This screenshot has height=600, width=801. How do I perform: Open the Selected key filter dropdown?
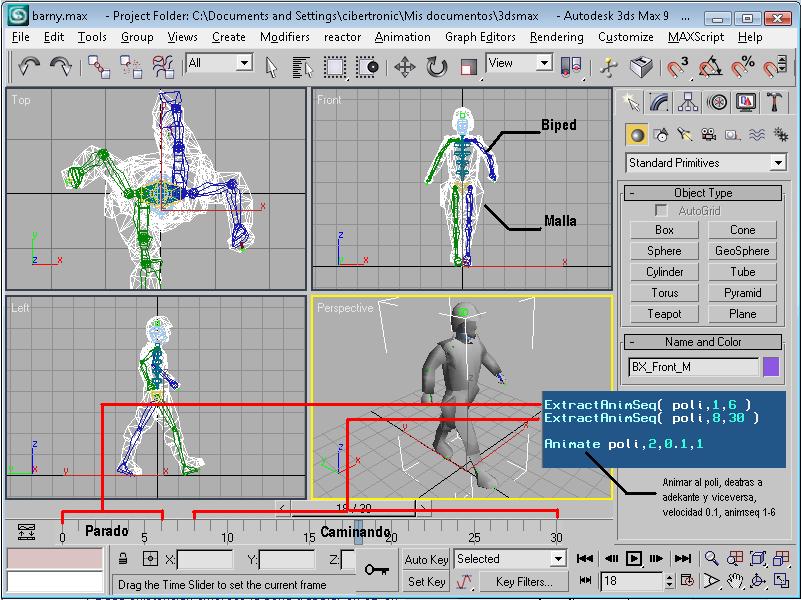click(510, 559)
